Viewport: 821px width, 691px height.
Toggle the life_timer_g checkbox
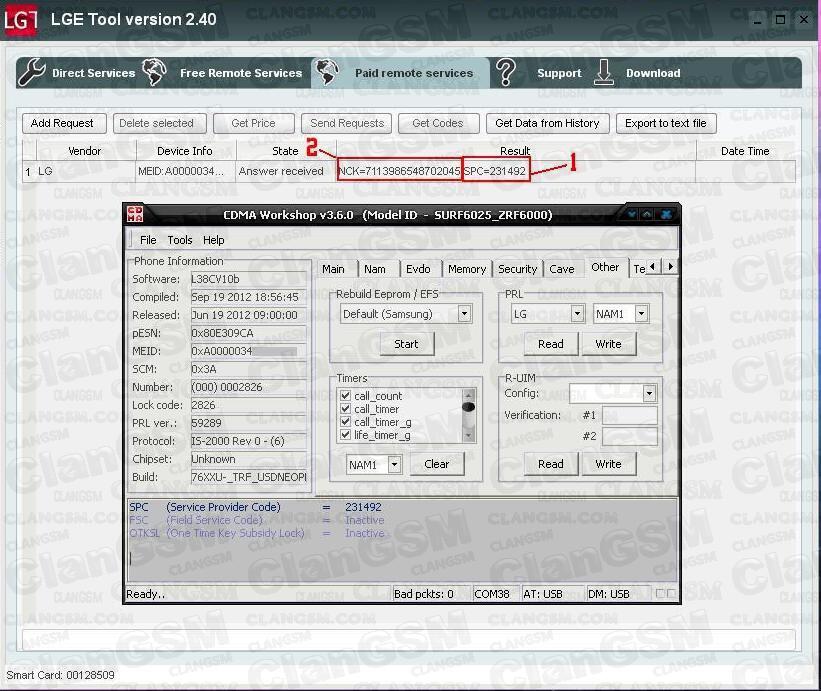click(x=346, y=435)
